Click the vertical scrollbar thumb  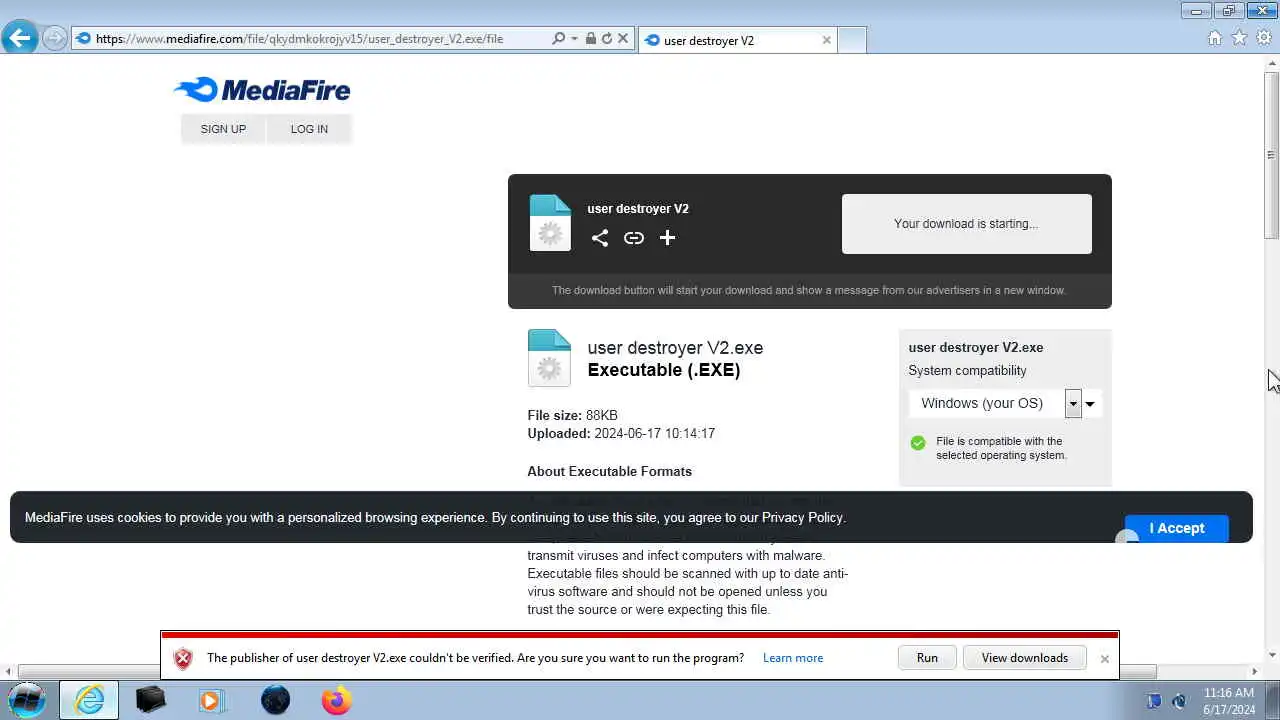click(1272, 154)
